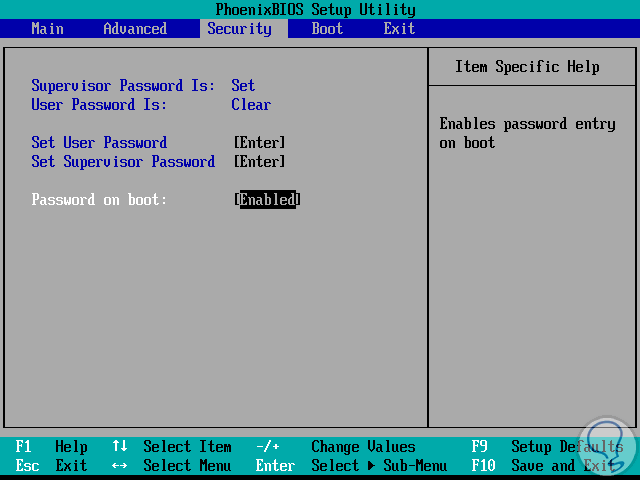Open the Advanced menu tab
Image resolution: width=640 pixels, height=480 pixels.
[135, 29]
